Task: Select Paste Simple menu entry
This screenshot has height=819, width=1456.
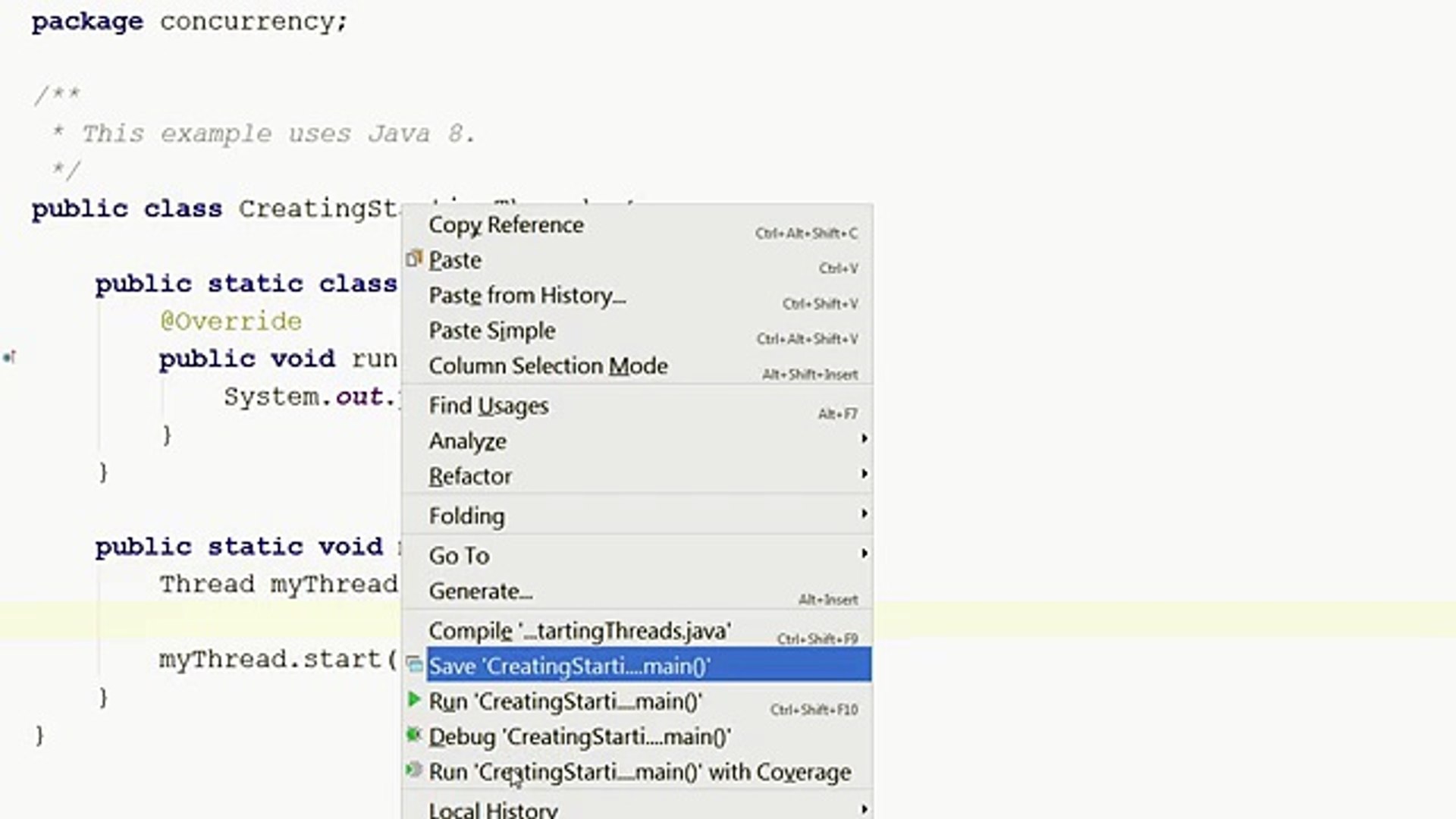Action: tap(491, 331)
